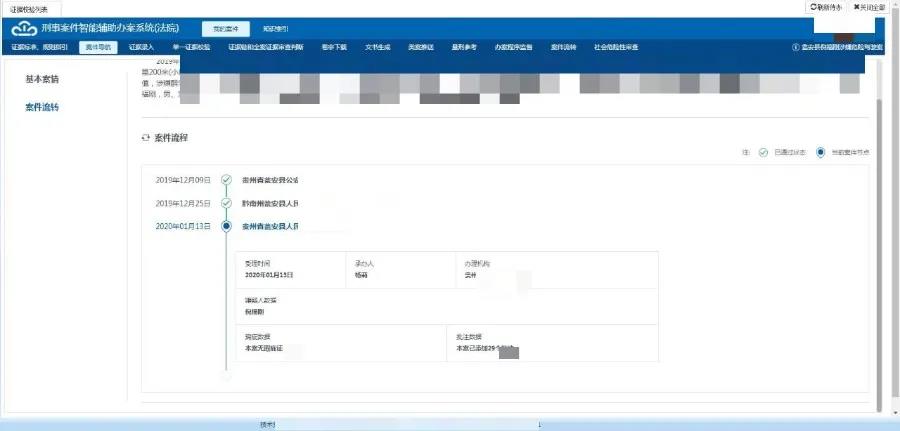Image resolution: width=900 pixels, height=431 pixels.
Task: Click the check-circle node for 2019年12月09日
Action: point(227,180)
